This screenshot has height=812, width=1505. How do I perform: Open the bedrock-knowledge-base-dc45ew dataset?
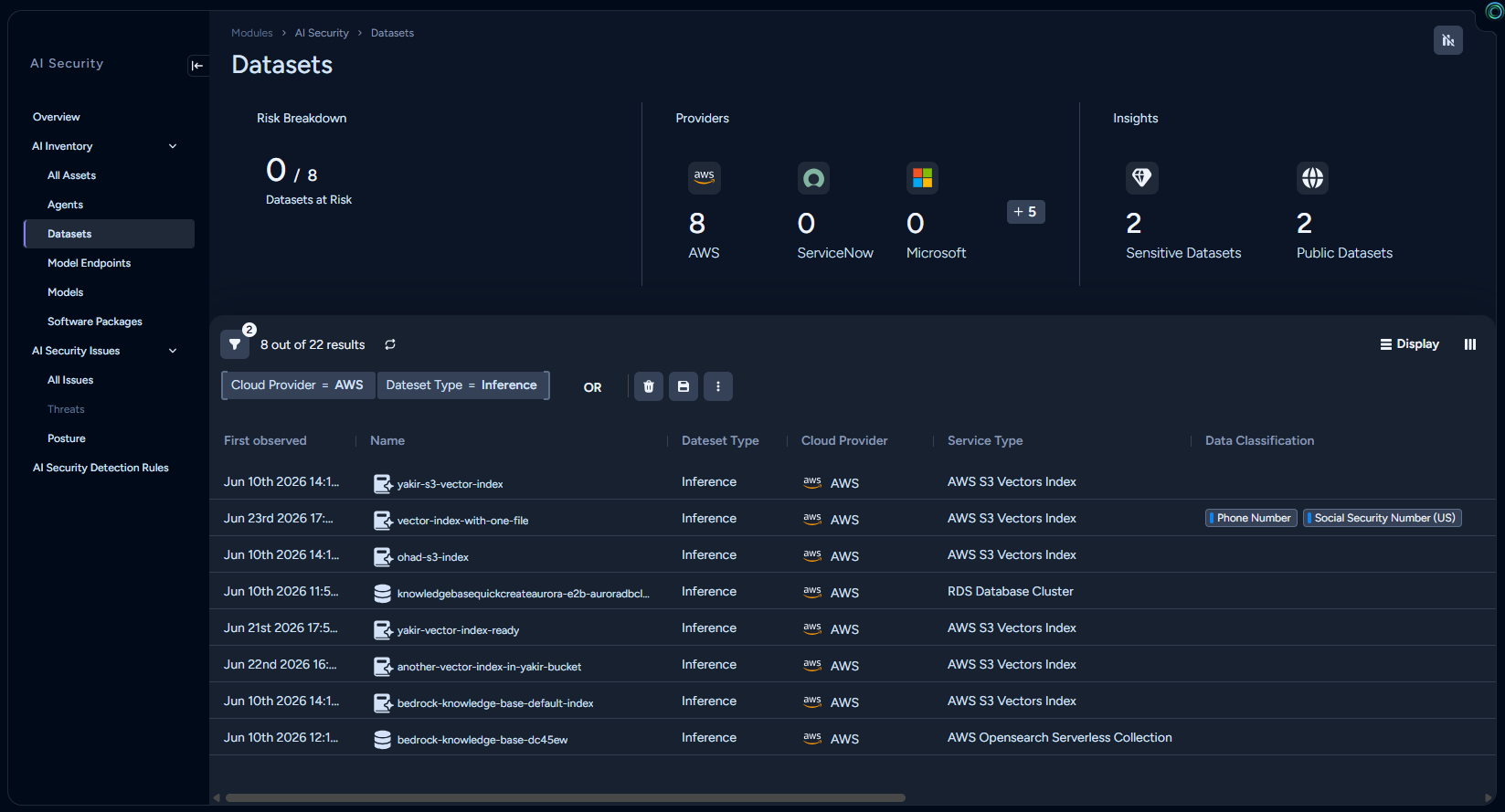(x=482, y=740)
